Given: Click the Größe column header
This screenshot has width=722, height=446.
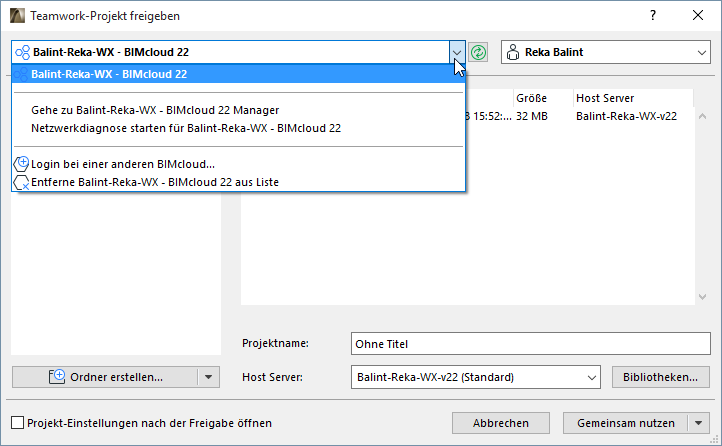Looking at the screenshot, I should pyautogui.click(x=543, y=98).
